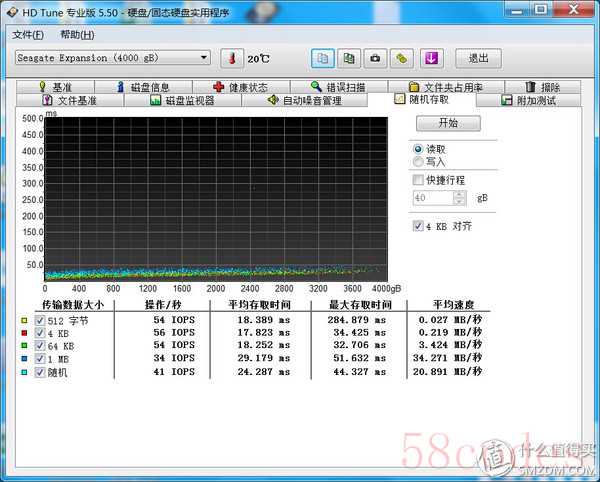
Task: Click the copy screenshot to clipboard icon
Action: [x=348, y=58]
